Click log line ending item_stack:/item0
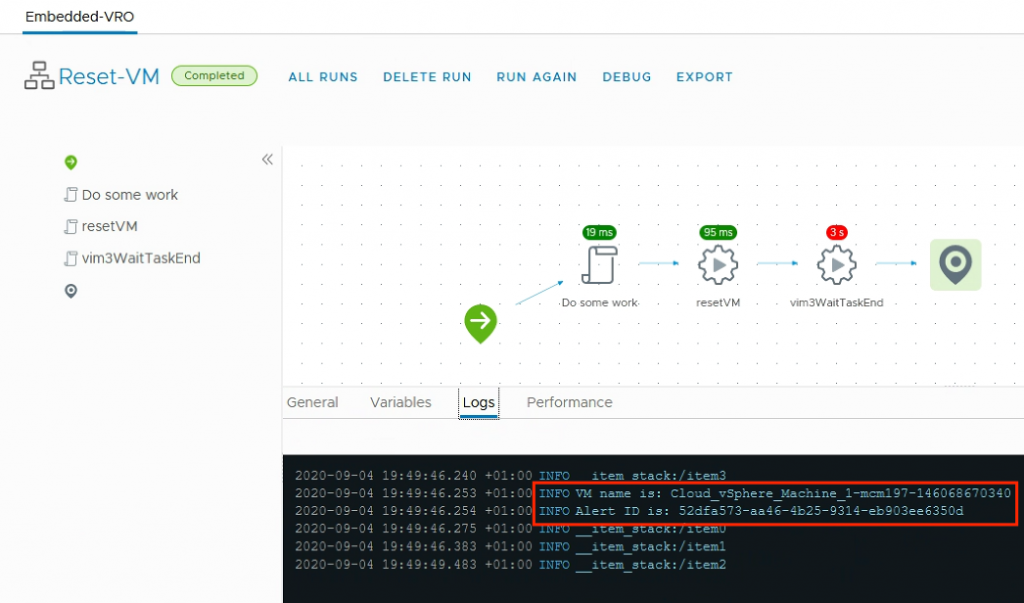Image resolution: width=1024 pixels, height=603 pixels. (510, 529)
